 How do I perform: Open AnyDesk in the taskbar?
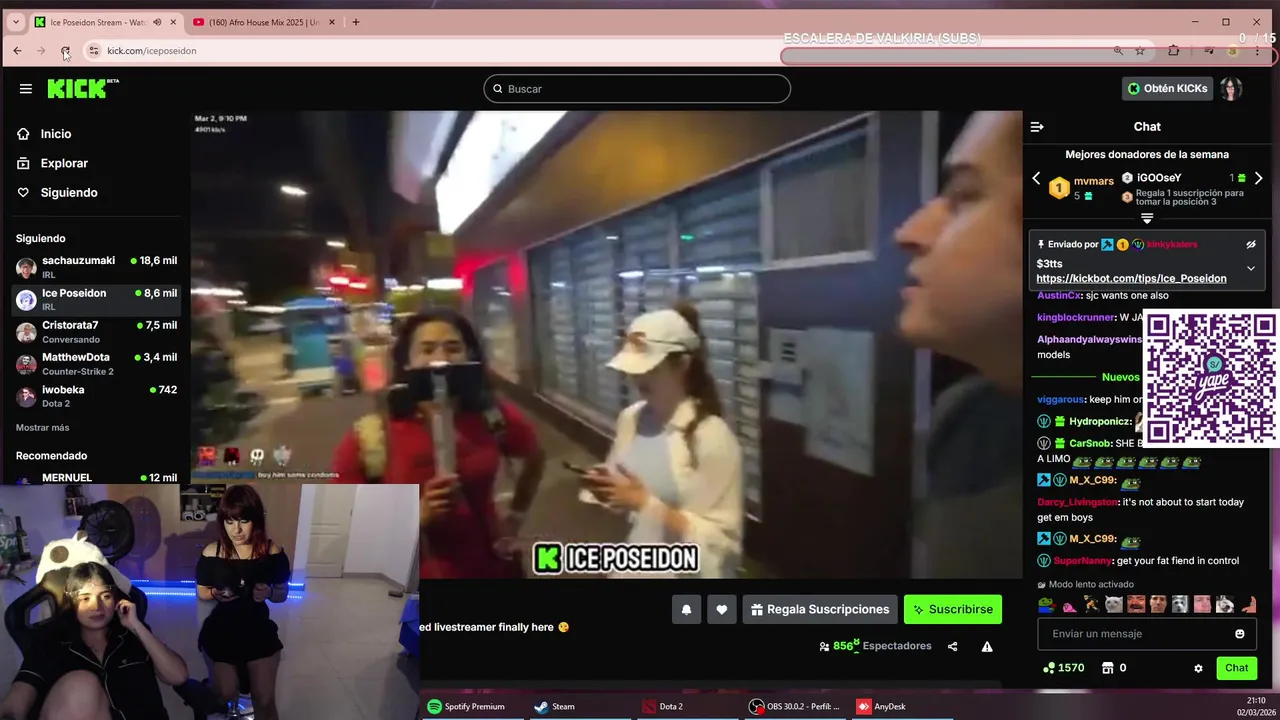coord(881,707)
